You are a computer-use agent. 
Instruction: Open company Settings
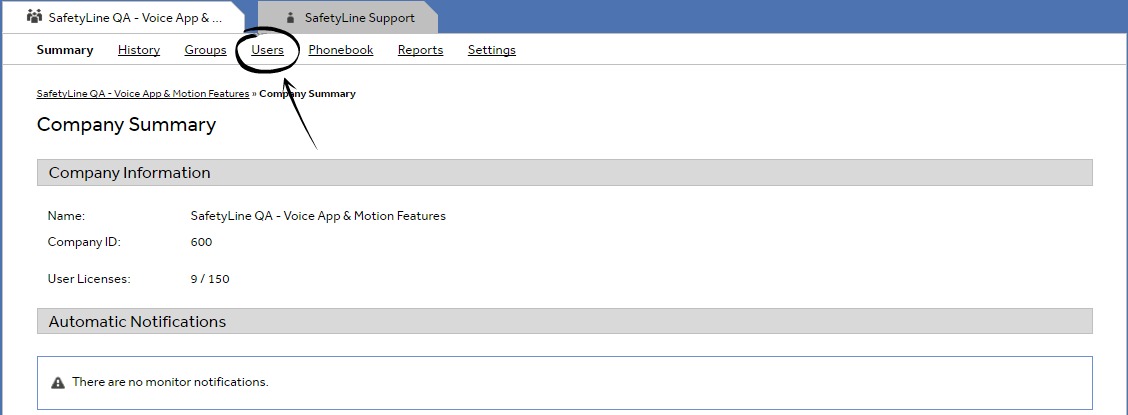[x=492, y=50]
